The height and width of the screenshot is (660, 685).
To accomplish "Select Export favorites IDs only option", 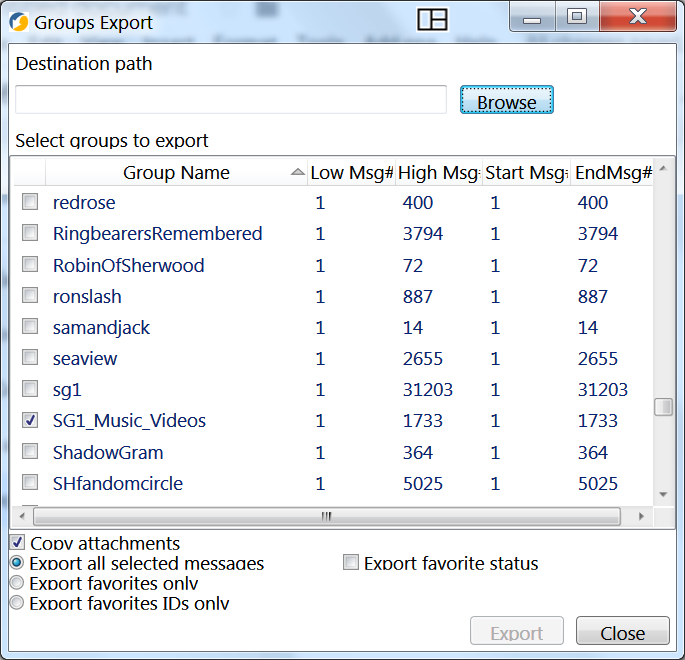I will coord(18,603).
